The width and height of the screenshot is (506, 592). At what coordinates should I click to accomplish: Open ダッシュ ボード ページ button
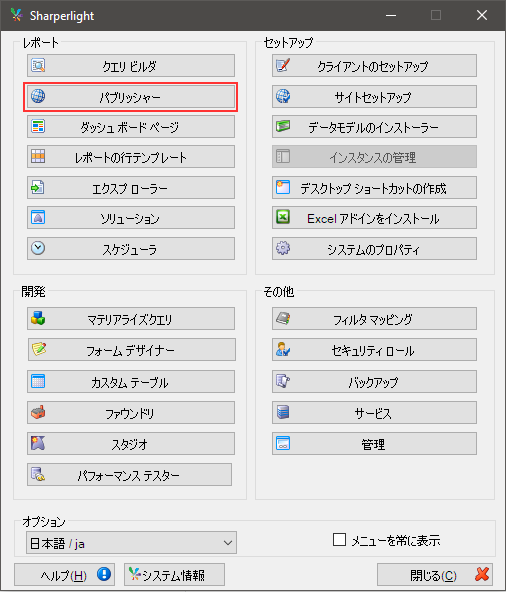(x=131, y=126)
